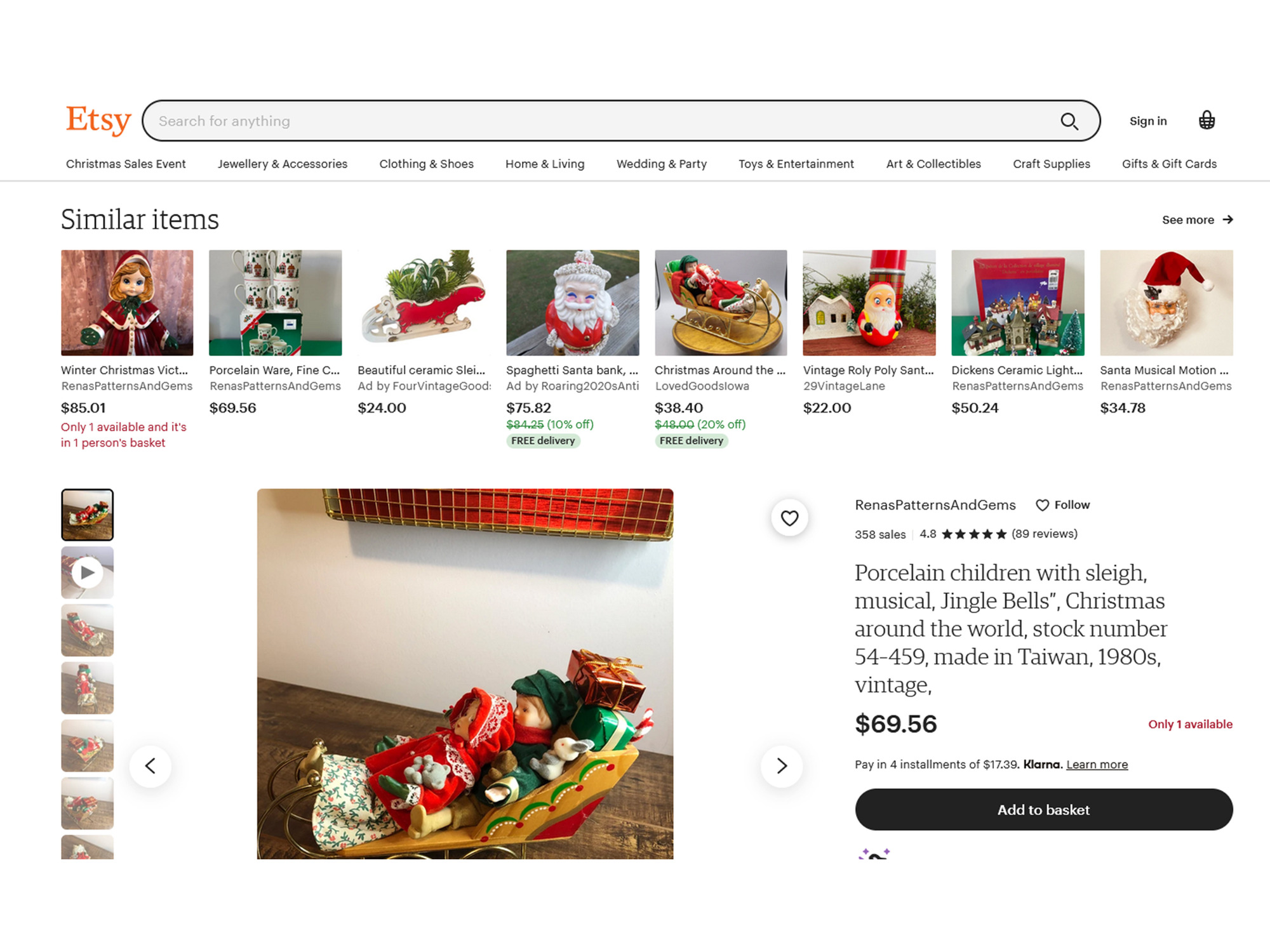
Task: Open RenasPatternsAndGems shop name link
Action: point(935,505)
